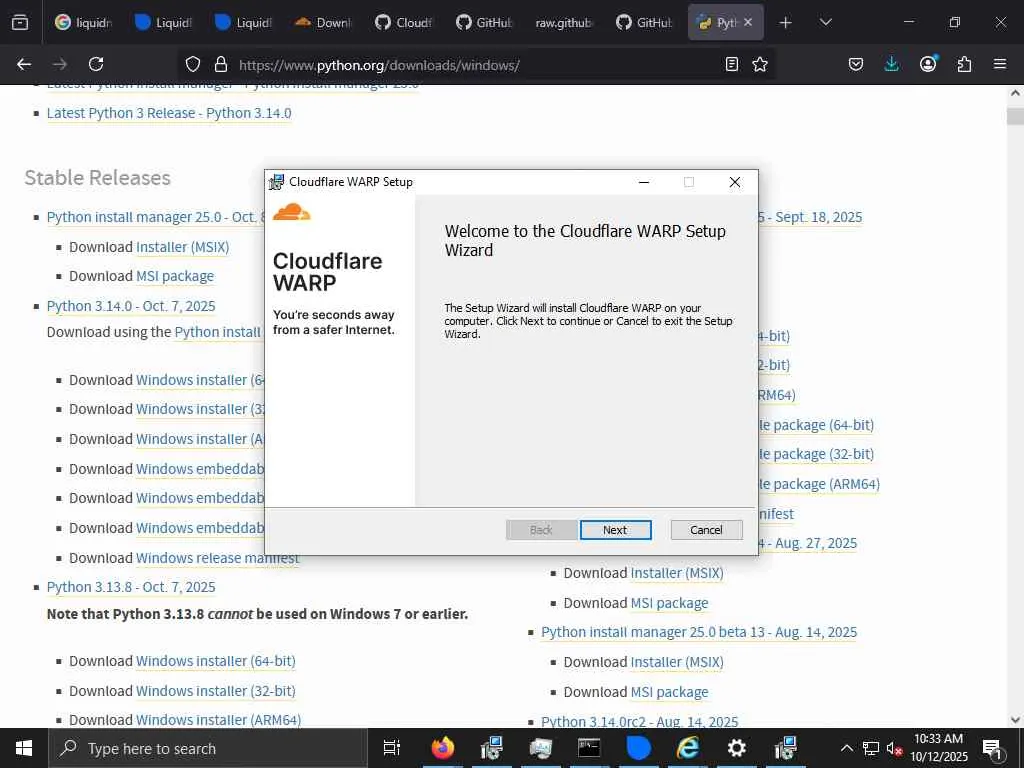The width and height of the screenshot is (1024, 768).
Task: Open the blue shield app taskbar icon
Action: (638, 748)
